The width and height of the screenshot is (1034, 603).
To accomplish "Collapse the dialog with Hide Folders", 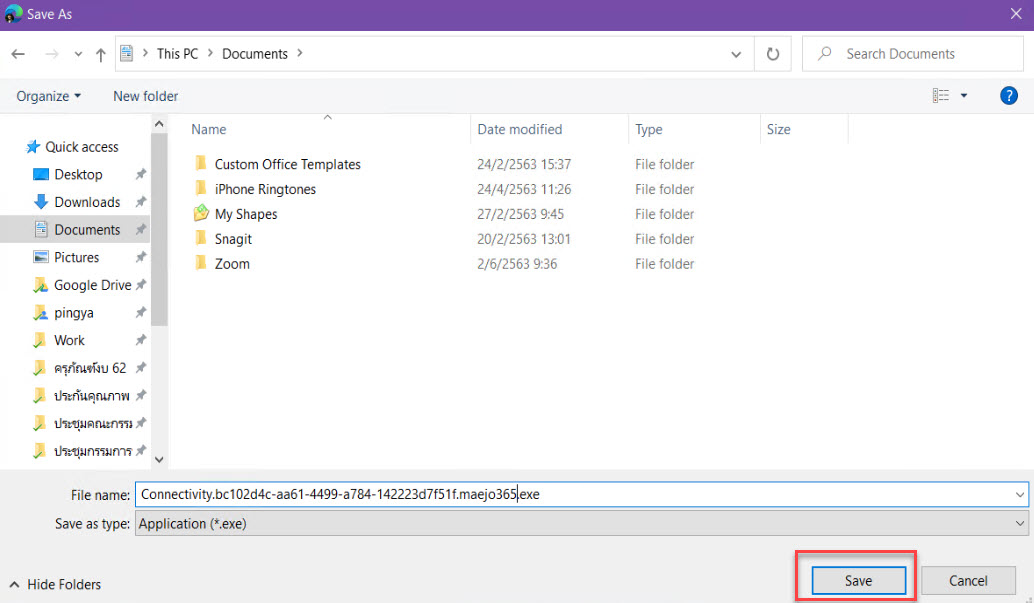I will point(55,584).
